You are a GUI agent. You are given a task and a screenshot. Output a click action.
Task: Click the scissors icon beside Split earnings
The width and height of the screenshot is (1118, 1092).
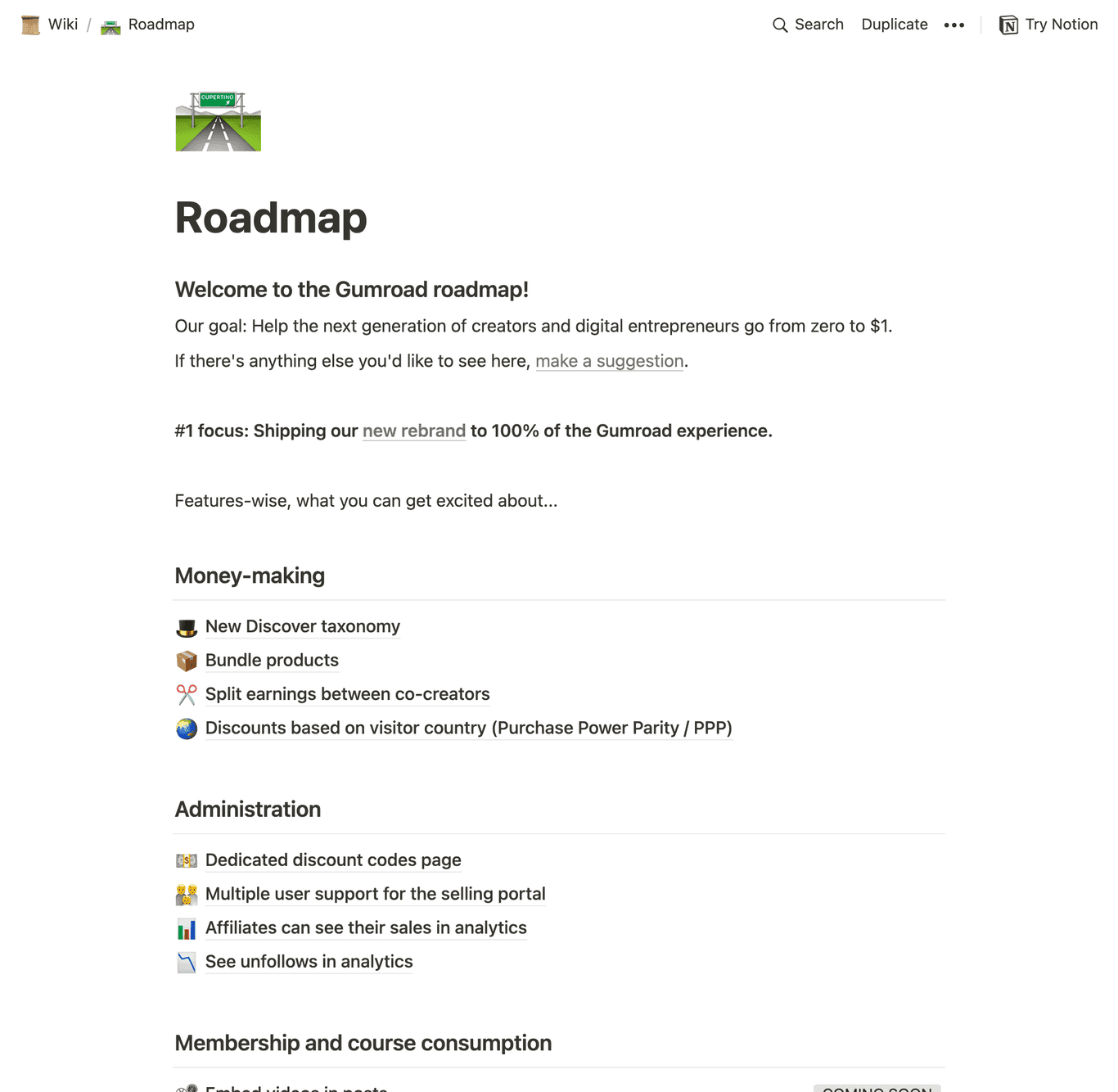pyautogui.click(x=187, y=694)
